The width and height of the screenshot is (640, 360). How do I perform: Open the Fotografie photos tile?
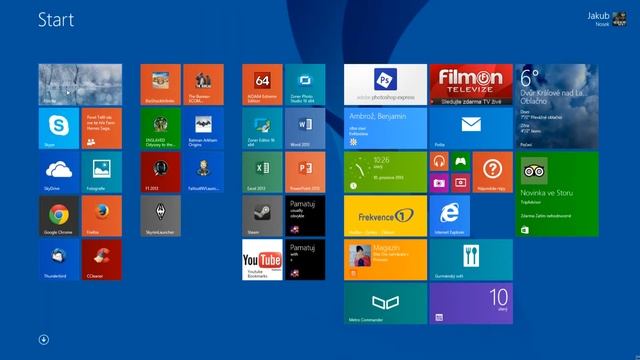[x=102, y=172]
